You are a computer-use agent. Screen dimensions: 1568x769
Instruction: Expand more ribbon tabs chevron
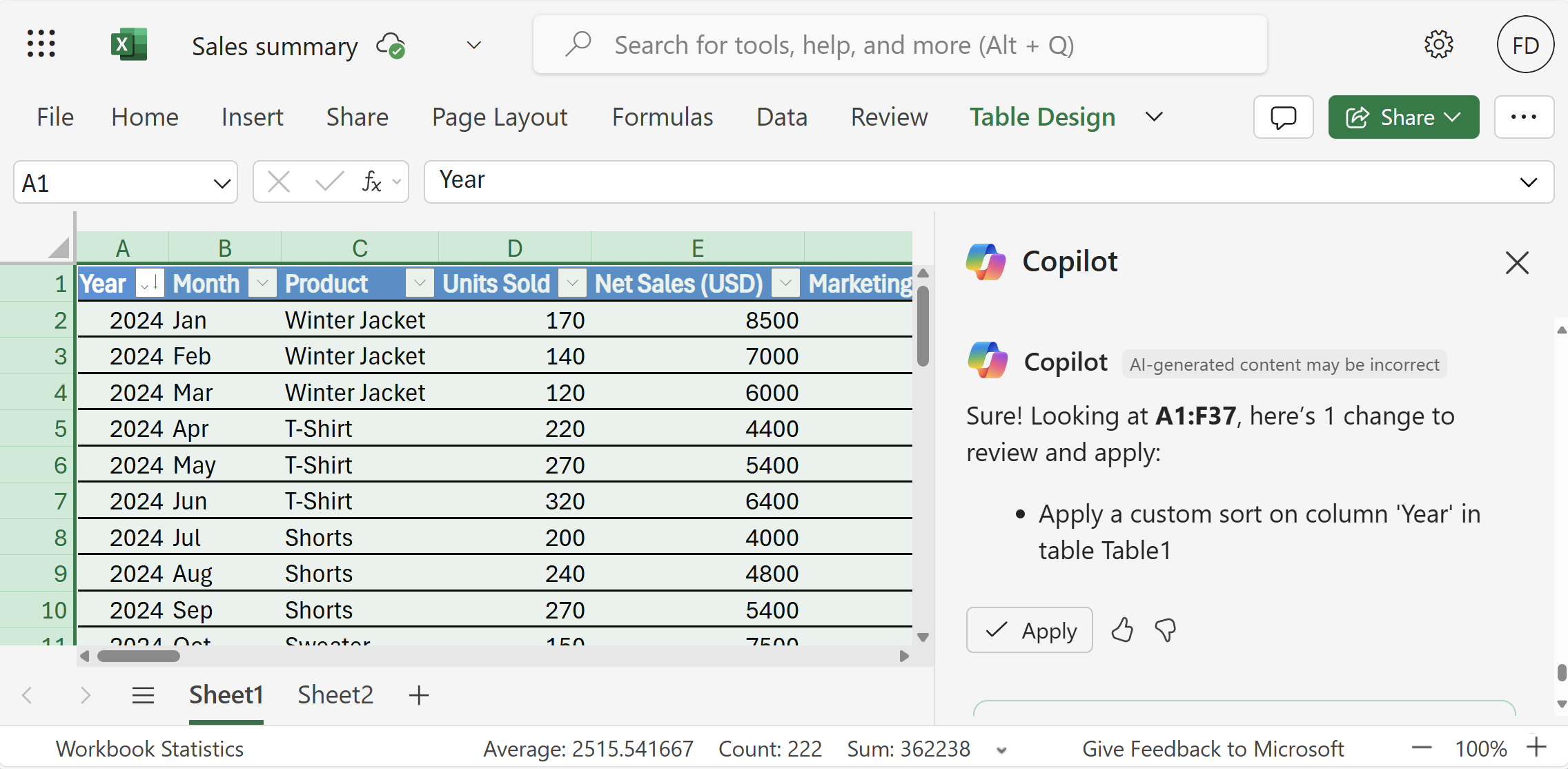click(x=1154, y=117)
